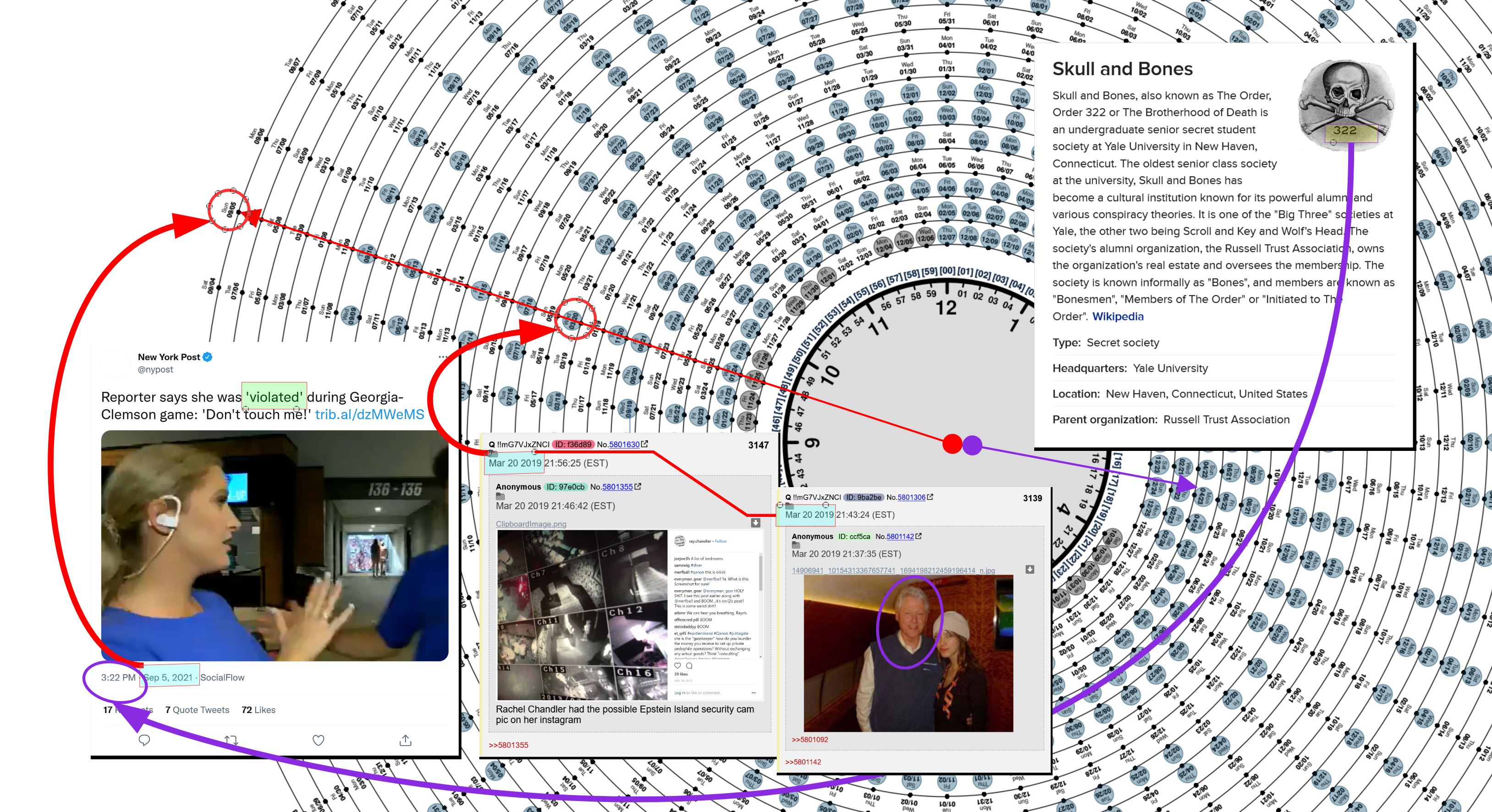The image size is (1492, 812).
Task: Open the photo attached to post 3139
Action: [908, 653]
